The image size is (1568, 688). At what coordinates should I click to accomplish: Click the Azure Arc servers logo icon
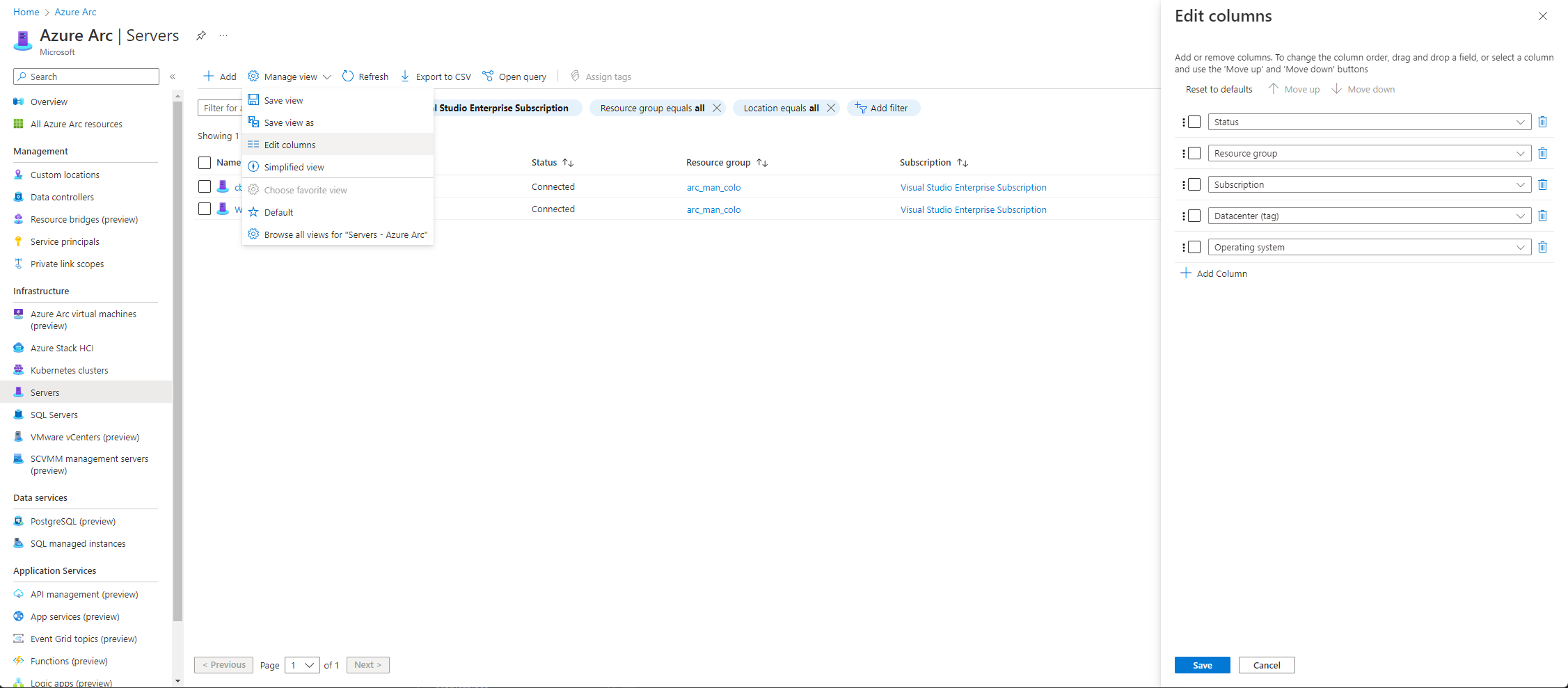[23, 41]
